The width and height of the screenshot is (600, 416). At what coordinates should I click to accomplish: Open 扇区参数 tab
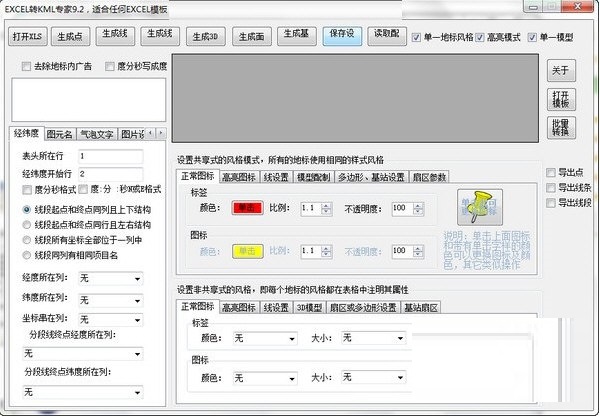click(429, 177)
